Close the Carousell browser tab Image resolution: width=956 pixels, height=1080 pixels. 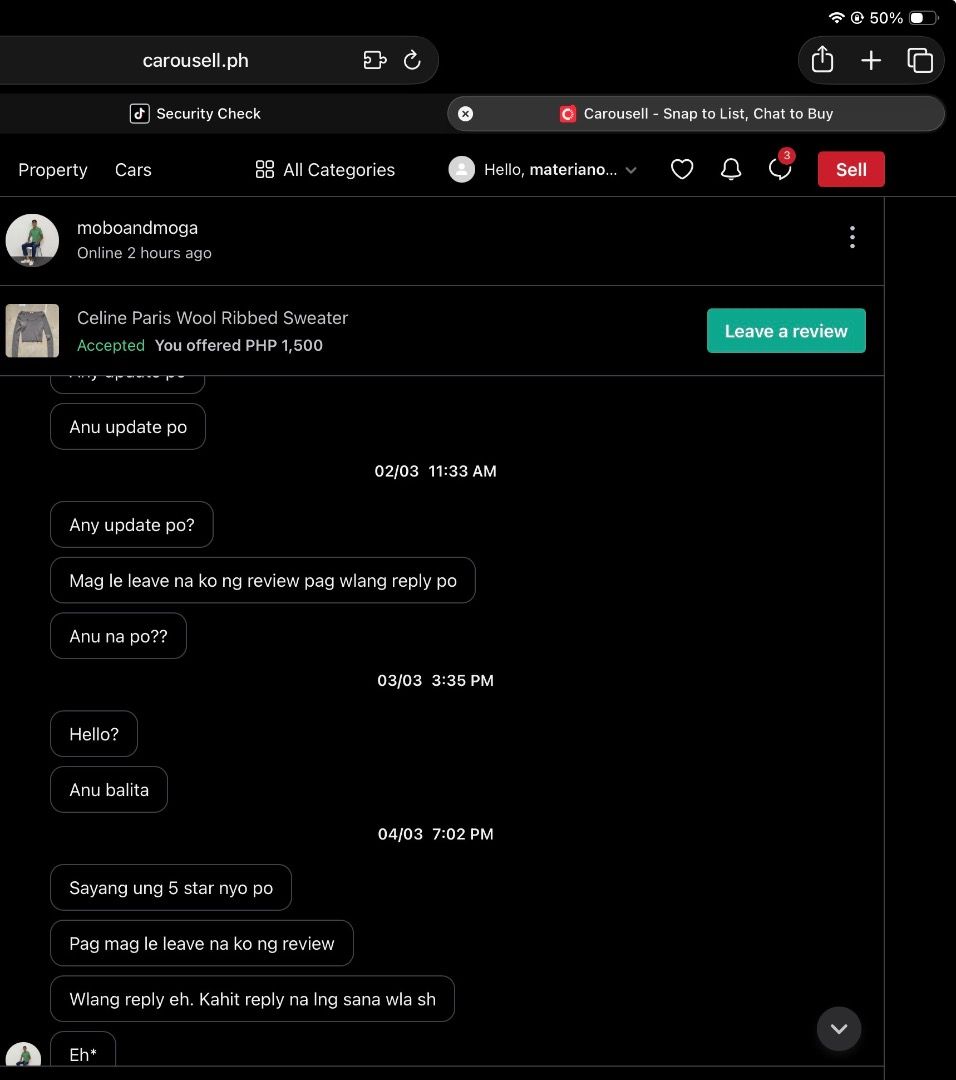coord(465,114)
